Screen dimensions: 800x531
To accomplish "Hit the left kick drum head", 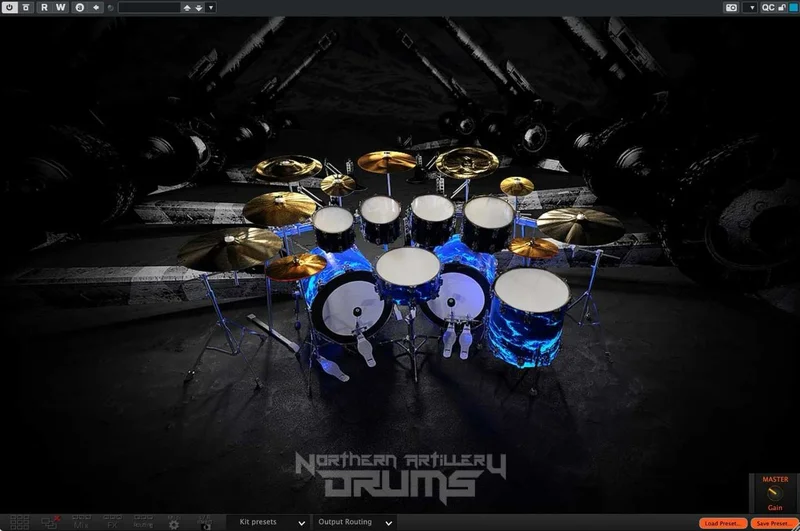I will (351, 307).
